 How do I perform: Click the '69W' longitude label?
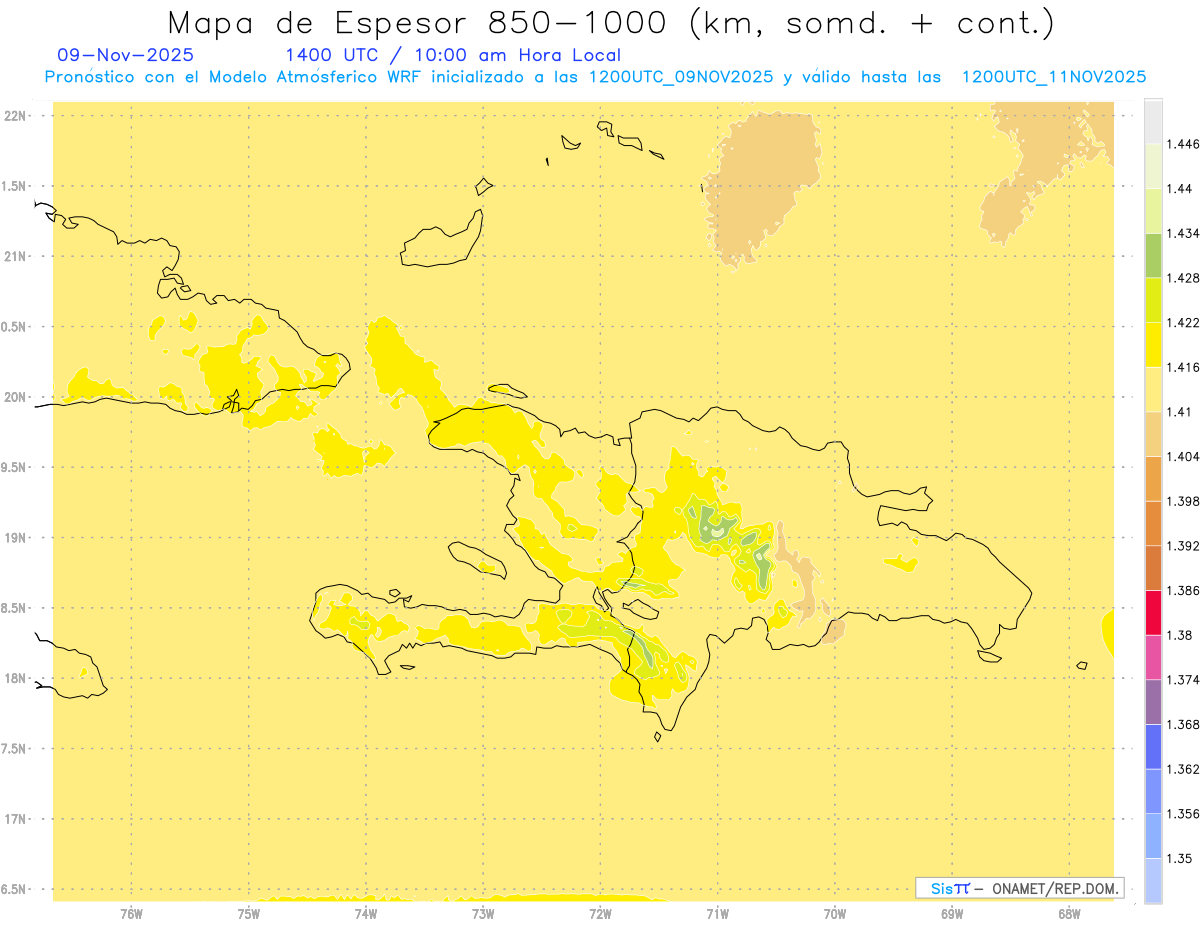pyautogui.click(x=952, y=914)
